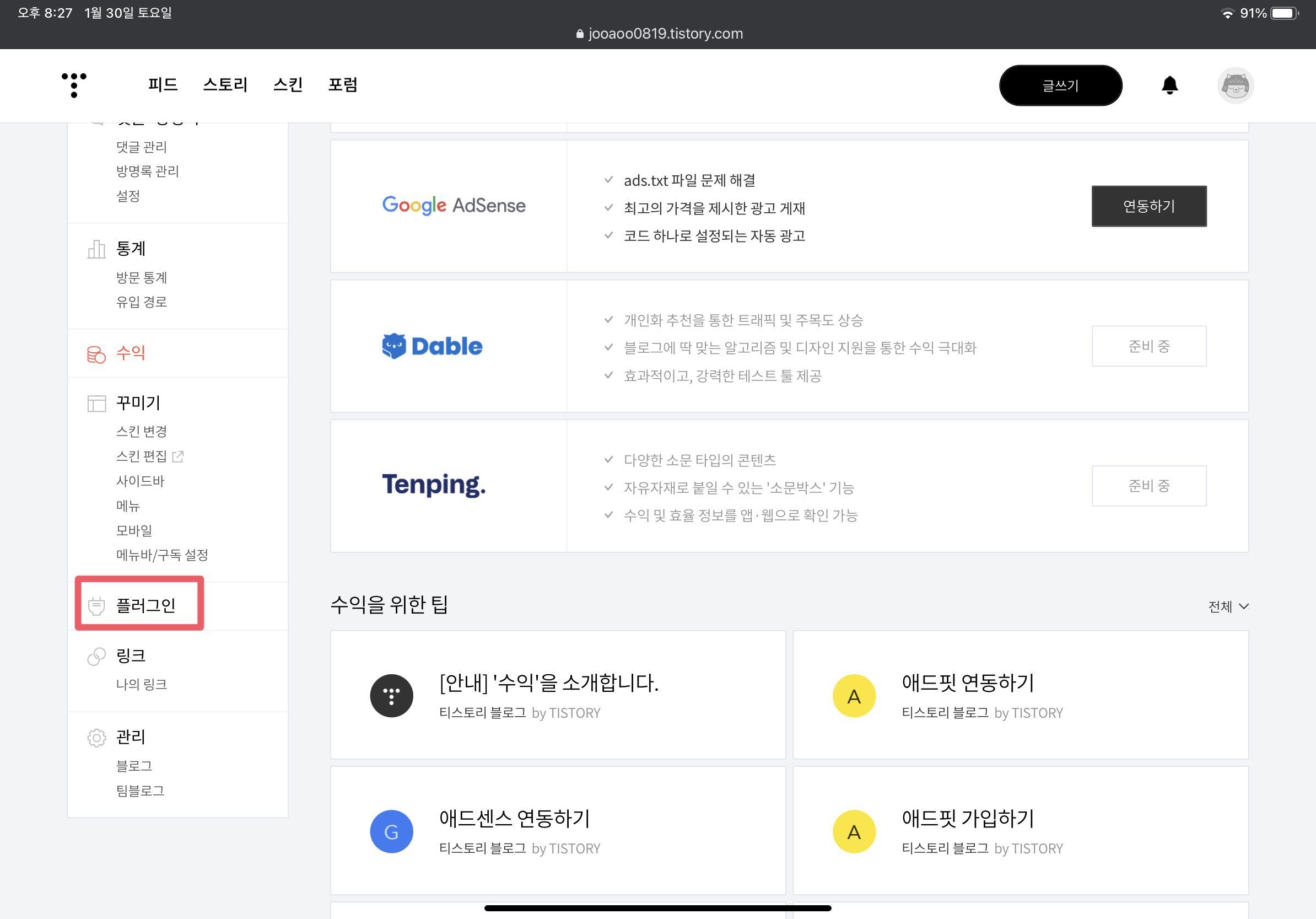Click the 관리 gear icon
Screen dimensions: 1316x919
point(96,737)
